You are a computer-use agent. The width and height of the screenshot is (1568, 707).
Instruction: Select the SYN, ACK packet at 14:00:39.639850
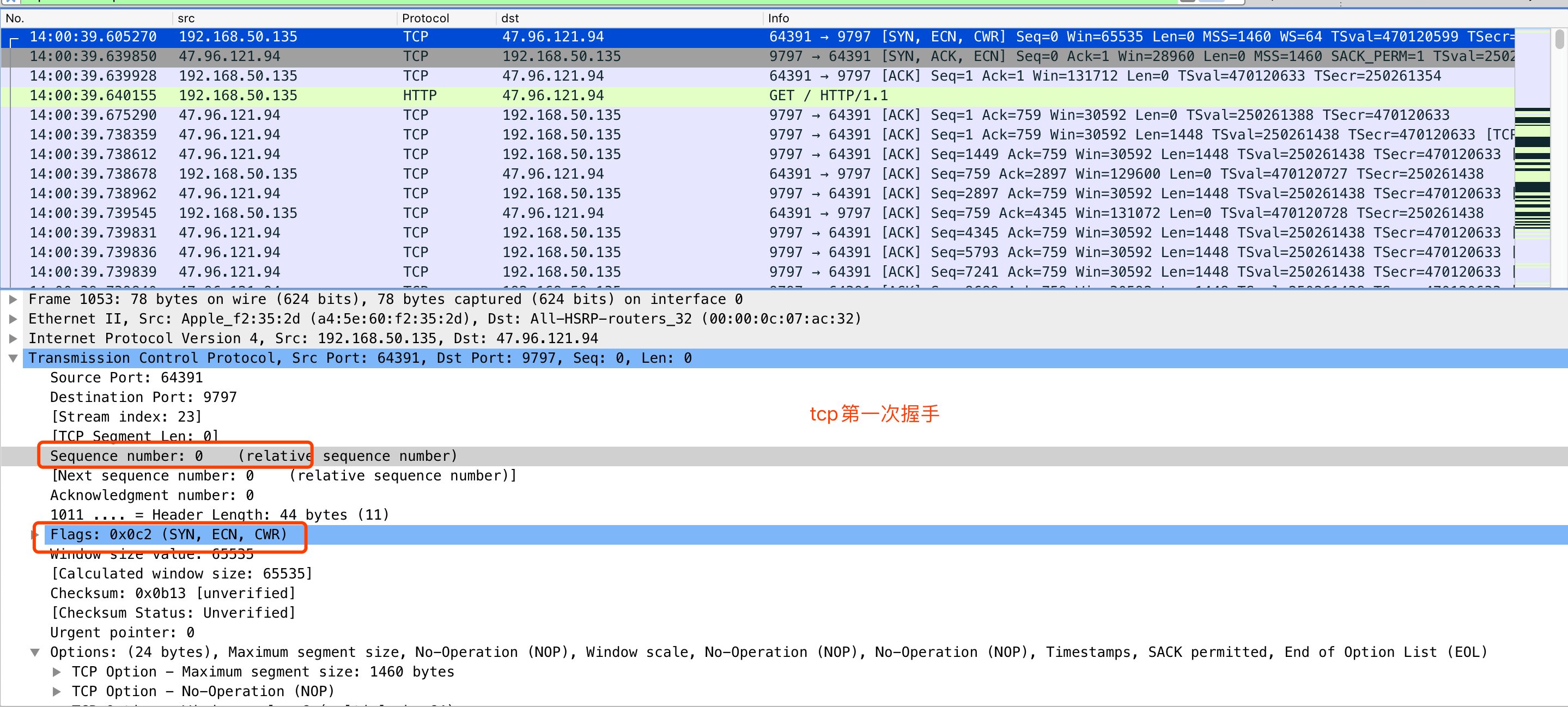757,57
